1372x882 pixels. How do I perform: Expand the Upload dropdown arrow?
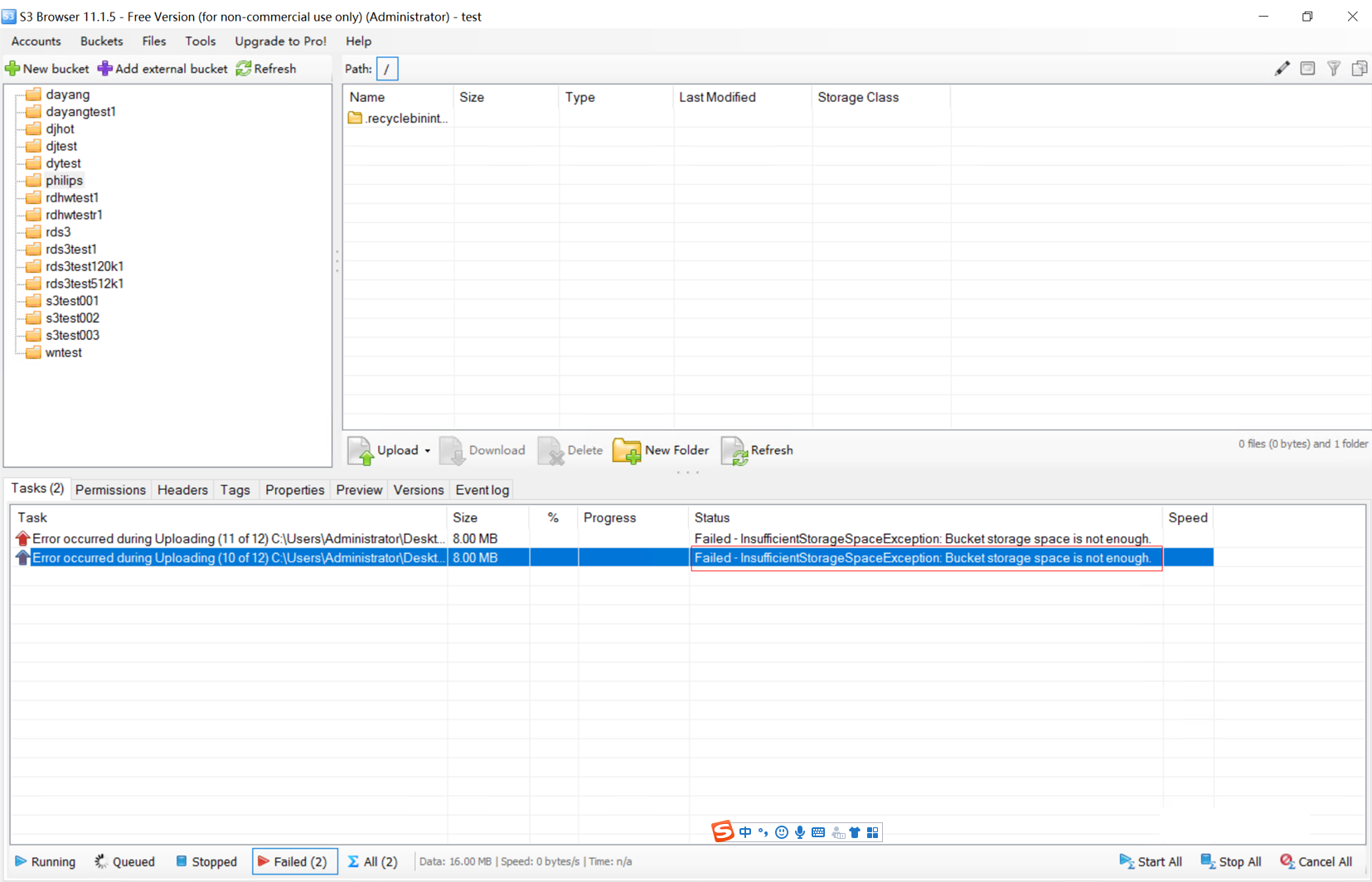(x=428, y=451)
